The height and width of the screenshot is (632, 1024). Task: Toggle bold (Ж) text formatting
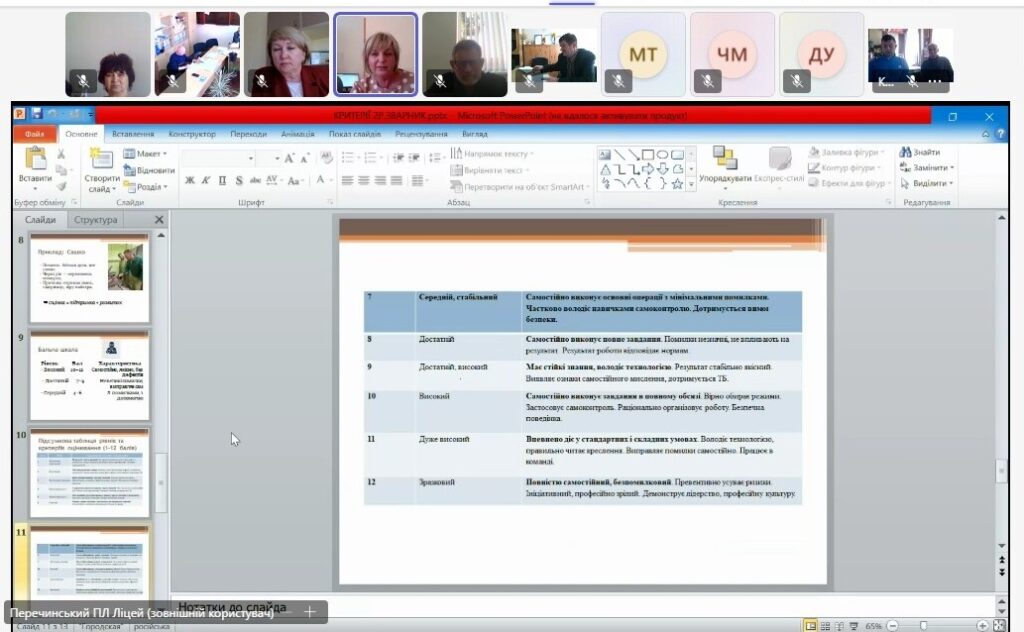click(190, 181)
